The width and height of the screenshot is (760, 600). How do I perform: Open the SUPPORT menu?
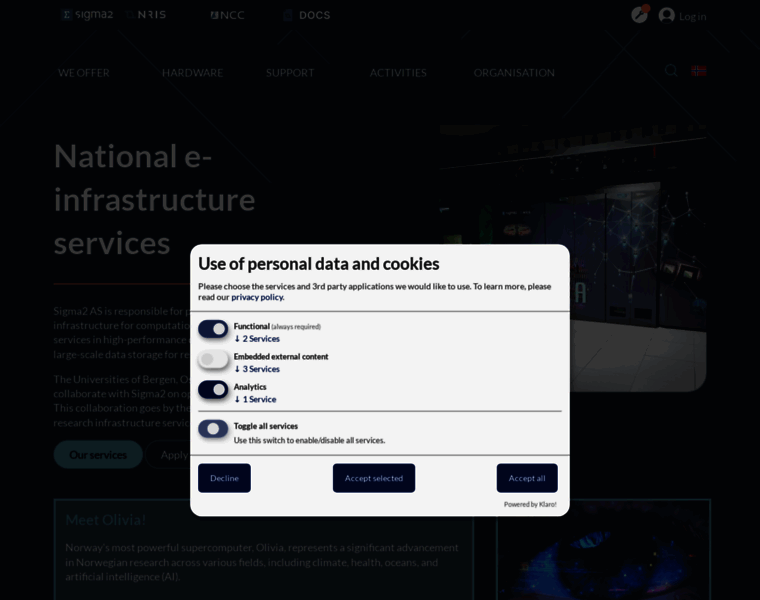(290, 72)
